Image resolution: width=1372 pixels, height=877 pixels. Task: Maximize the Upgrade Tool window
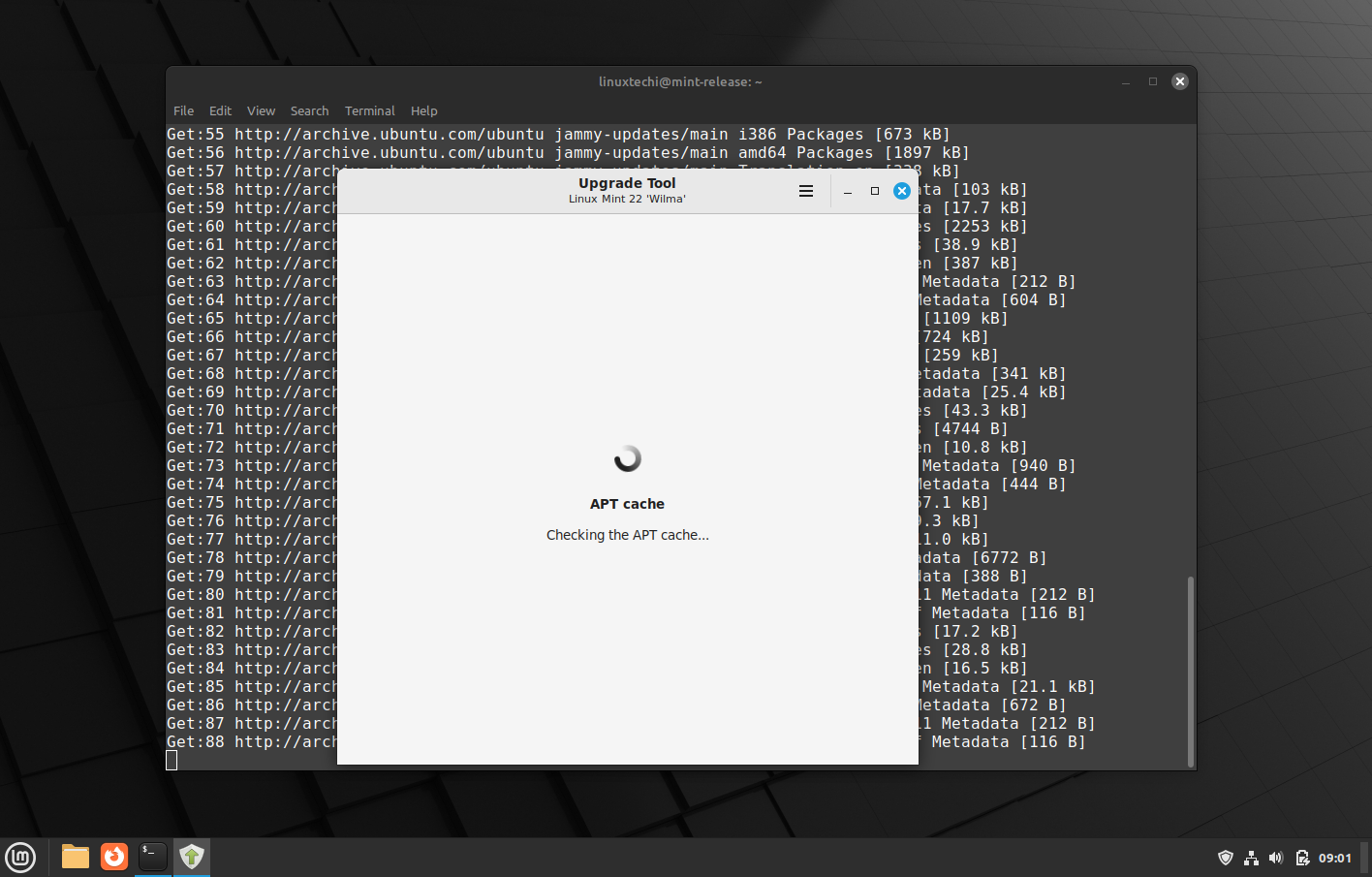[x=875, y=191]
